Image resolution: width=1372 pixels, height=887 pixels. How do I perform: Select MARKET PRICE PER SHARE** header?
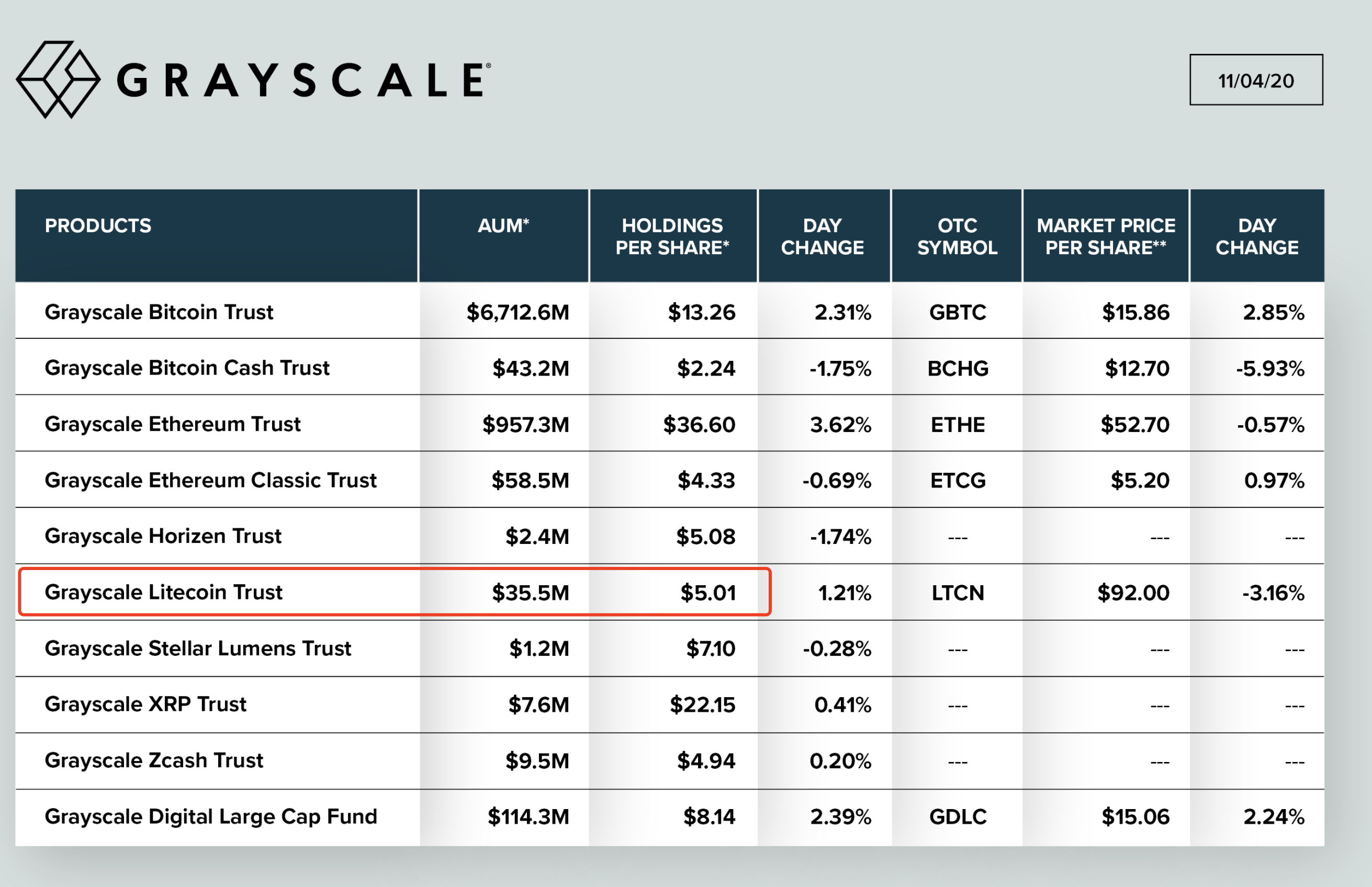click(1106, 236)
